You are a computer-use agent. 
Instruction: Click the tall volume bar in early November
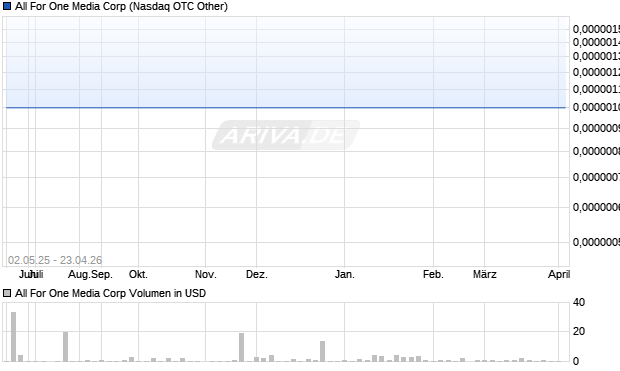point(242,347)
